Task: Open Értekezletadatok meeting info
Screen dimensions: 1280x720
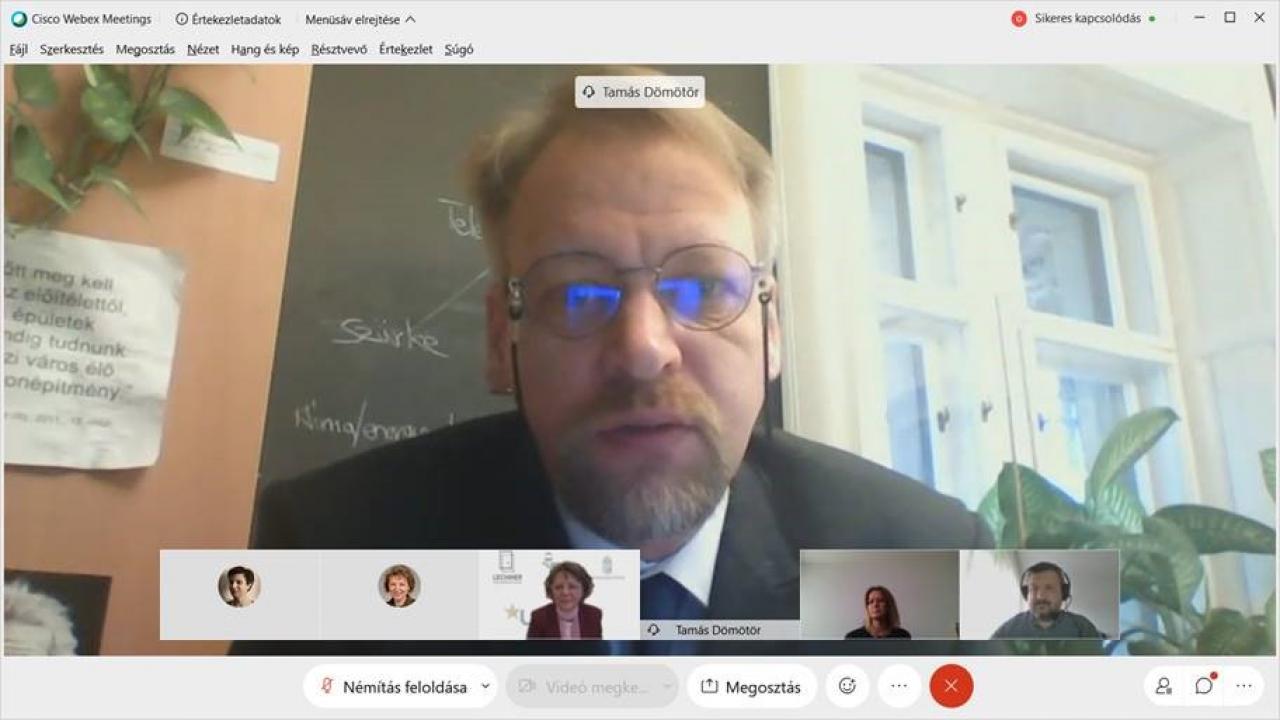Action: [229, 19]
